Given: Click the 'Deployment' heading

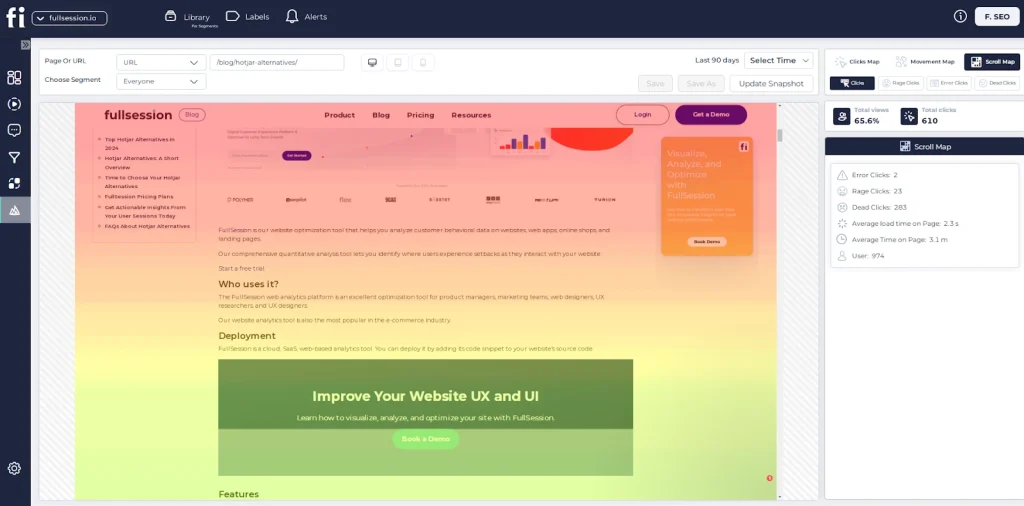Looking at the screenshot, I should click(247, 336).
